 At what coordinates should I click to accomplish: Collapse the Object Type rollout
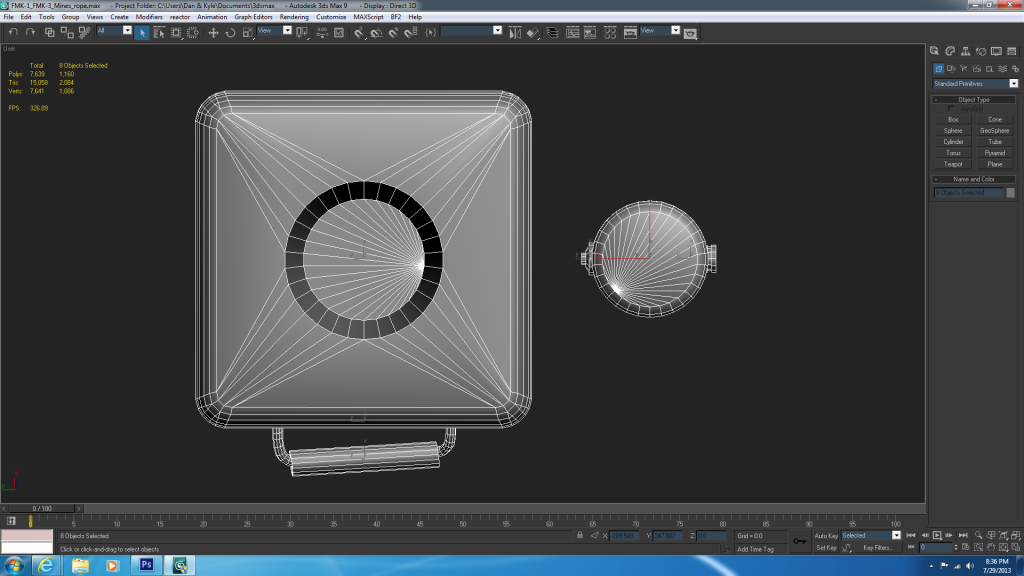tap(974, 100)
